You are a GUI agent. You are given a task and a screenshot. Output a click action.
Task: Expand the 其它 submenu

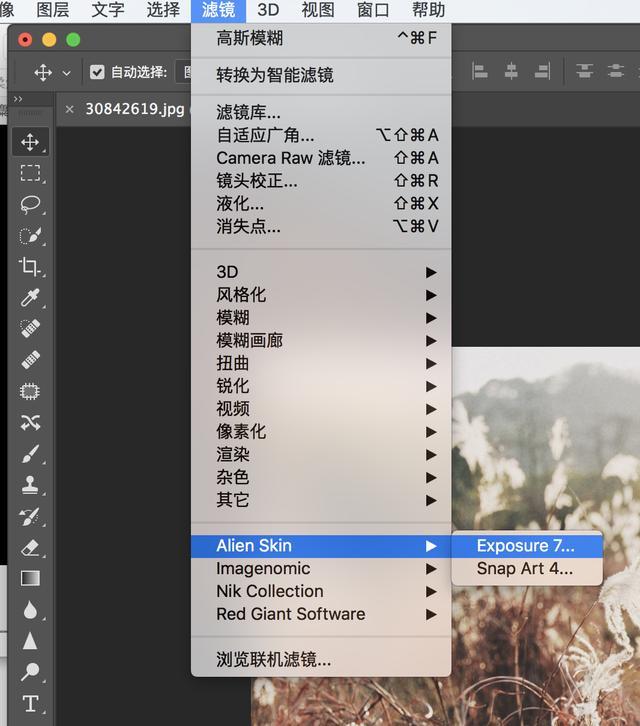(x=321, y=500)
